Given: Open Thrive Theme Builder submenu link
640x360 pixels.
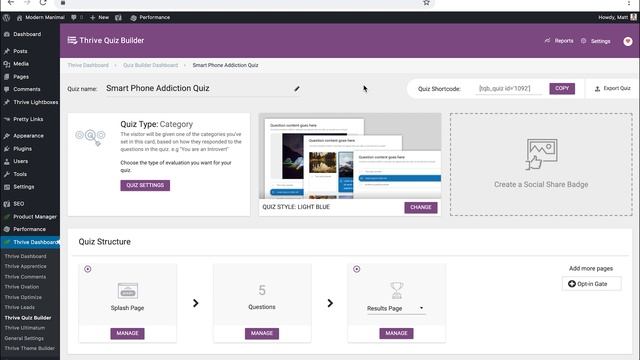Looking at the screenshot, I should pos(29,348).
